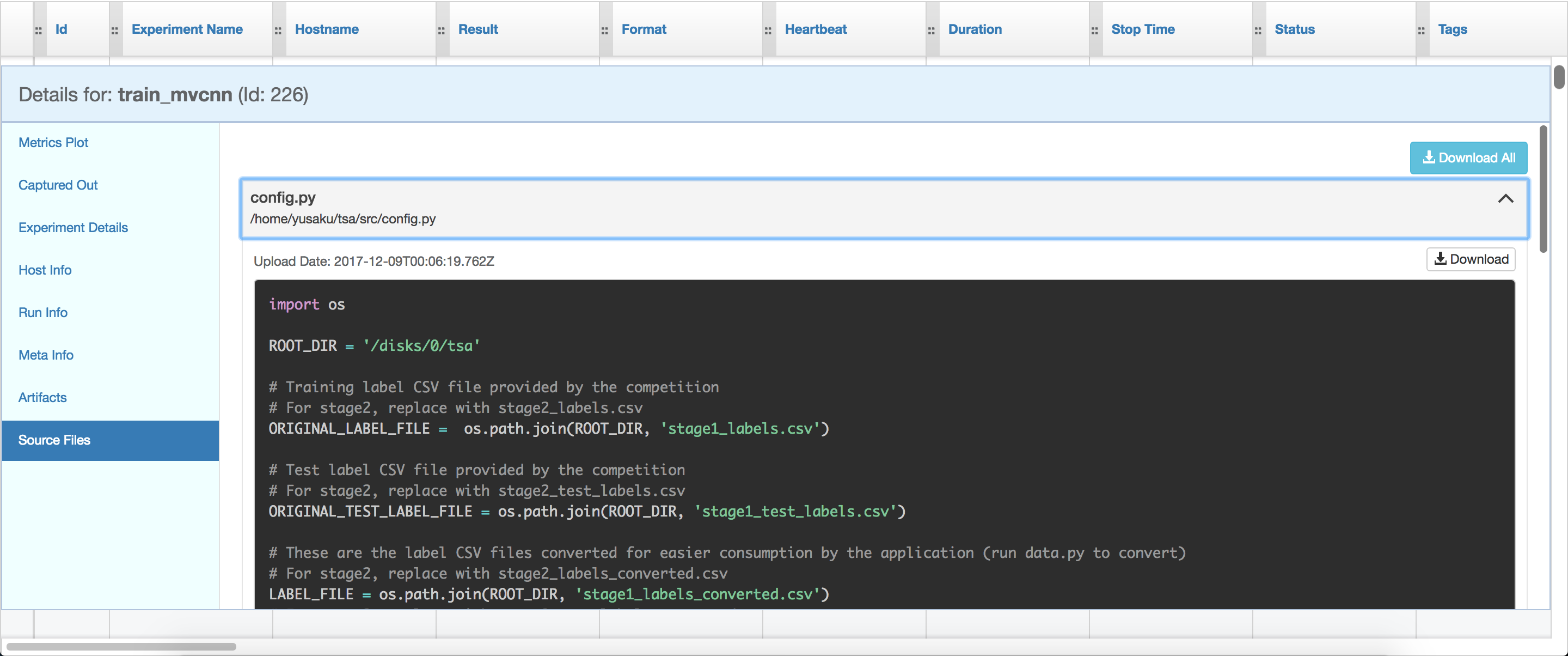Image resolution: width=1568 pixels, height=656 pixels.
Task: Click the drag handle beside the Tags column
Action: (x=1422, y=29)
